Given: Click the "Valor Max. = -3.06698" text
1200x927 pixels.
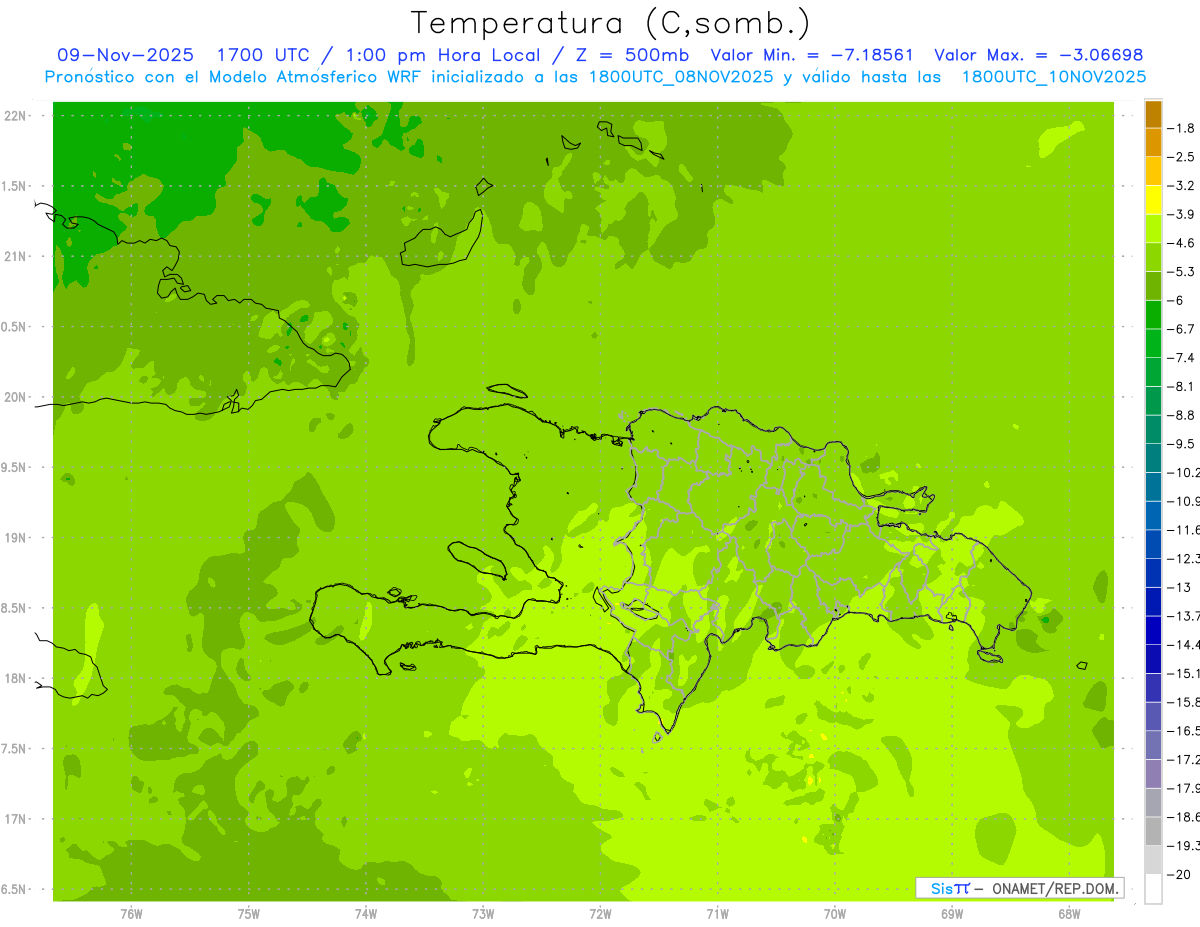Looking at the screenshot, I should pos(1038,55).
